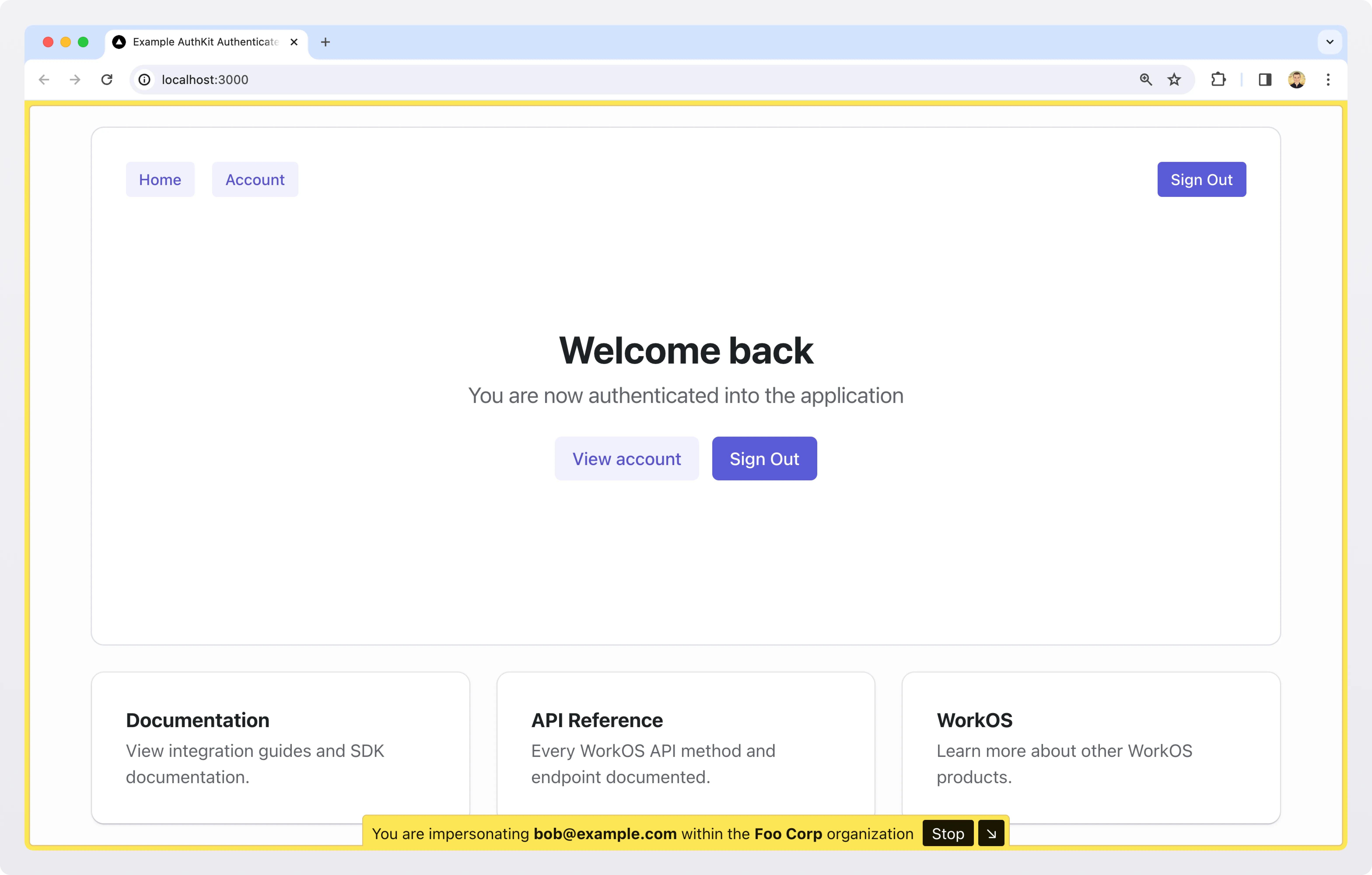Open the WorkOS card
The width and height of the screenshot is (1372, 875).
(x=1091, y=747)
